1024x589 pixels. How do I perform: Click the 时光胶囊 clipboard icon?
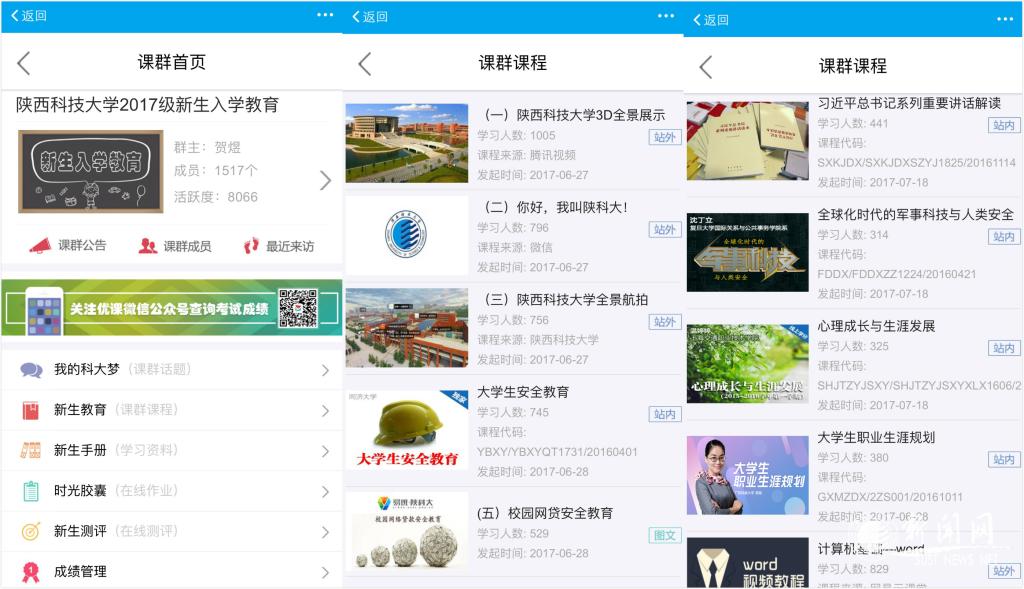coord(31,491)
